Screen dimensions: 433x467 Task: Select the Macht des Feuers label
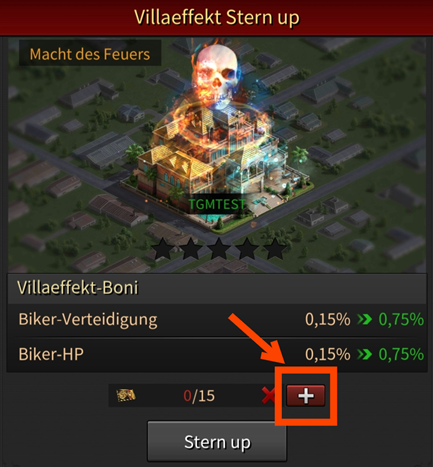[x=90, y=54]
